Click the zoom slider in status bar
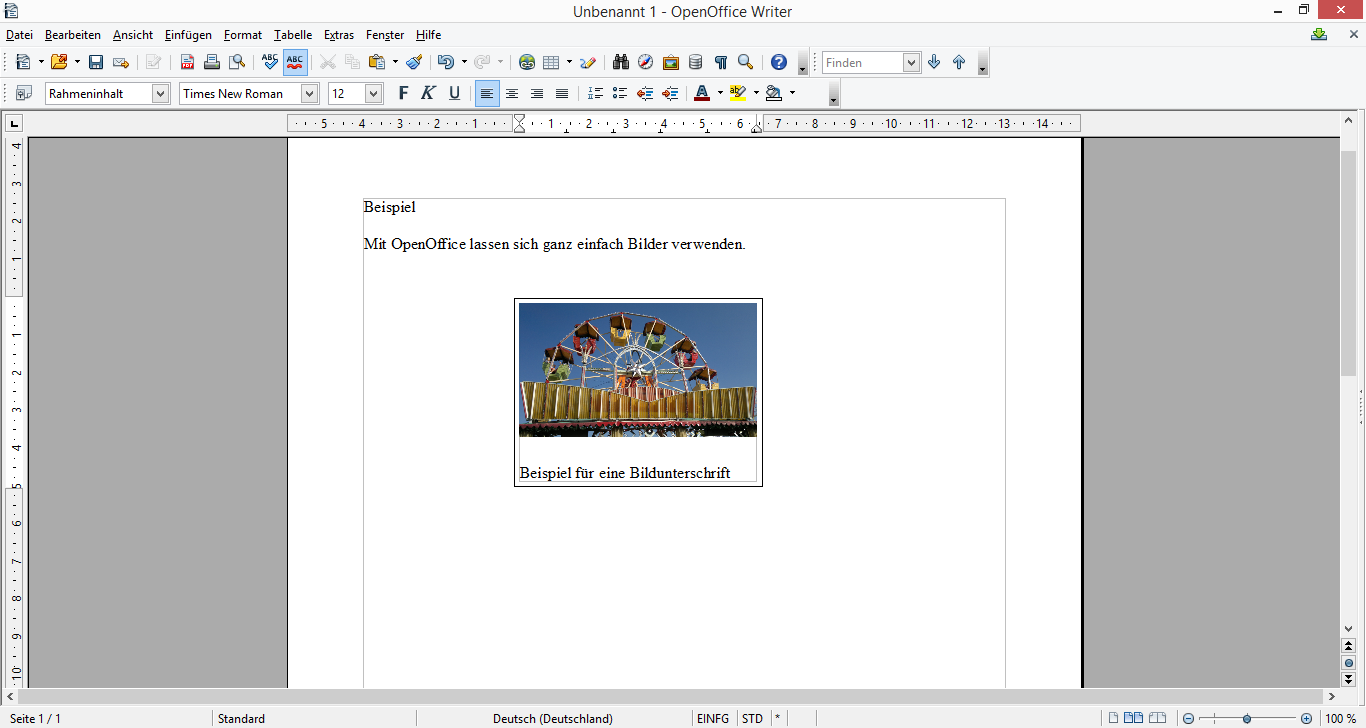The height and width of the screenshot is (728, 1366). (1247, 718)
